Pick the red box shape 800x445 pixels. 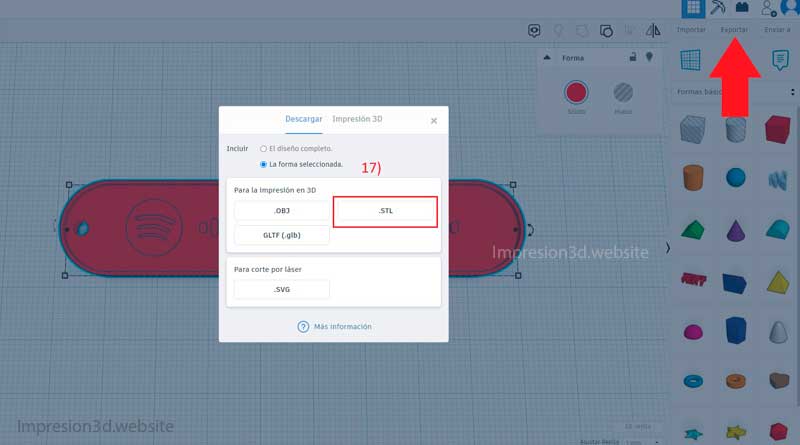778,129
